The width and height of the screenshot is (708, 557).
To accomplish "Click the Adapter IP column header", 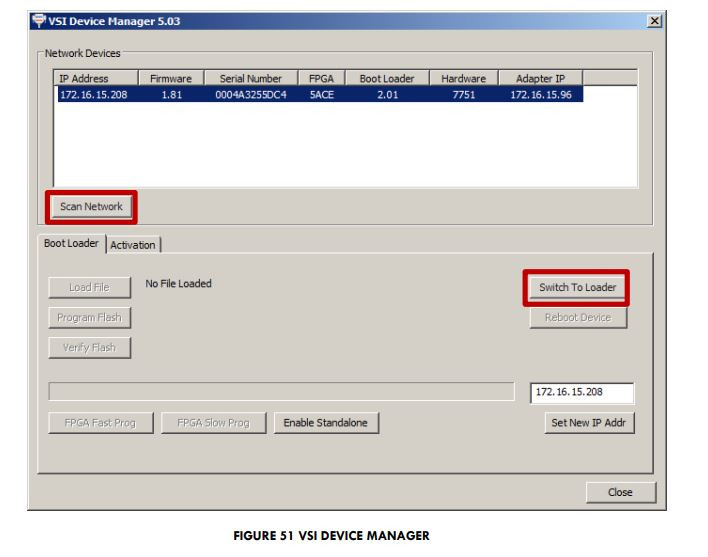I will (x=540, y=78).
